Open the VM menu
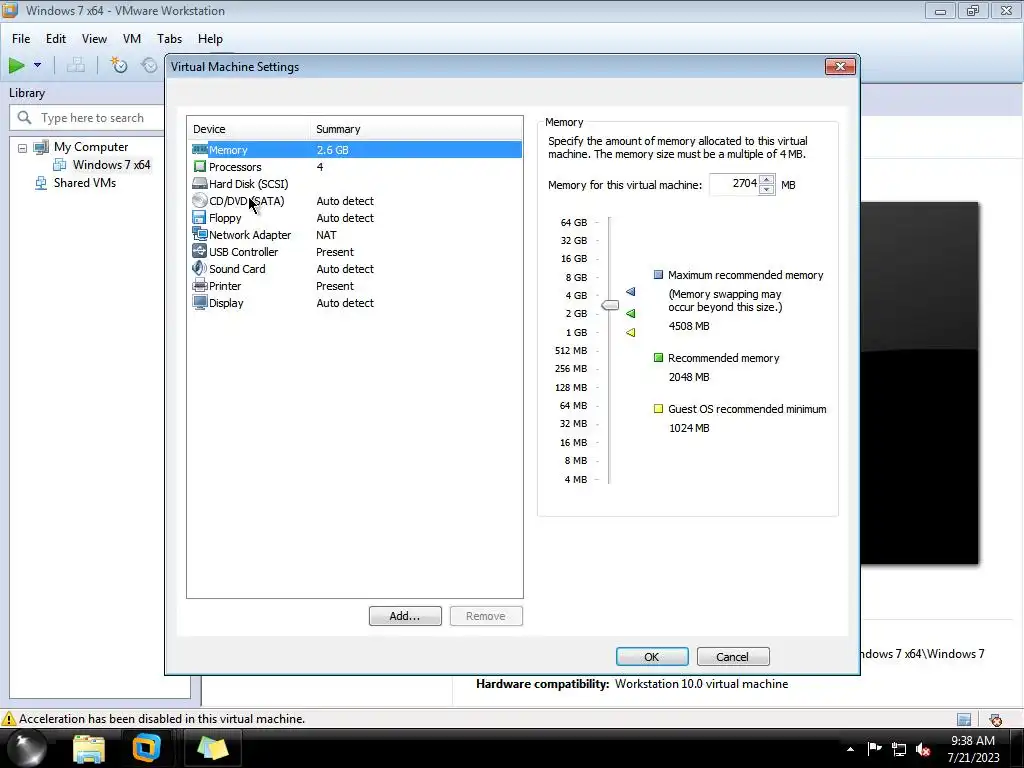 point(132,39)
